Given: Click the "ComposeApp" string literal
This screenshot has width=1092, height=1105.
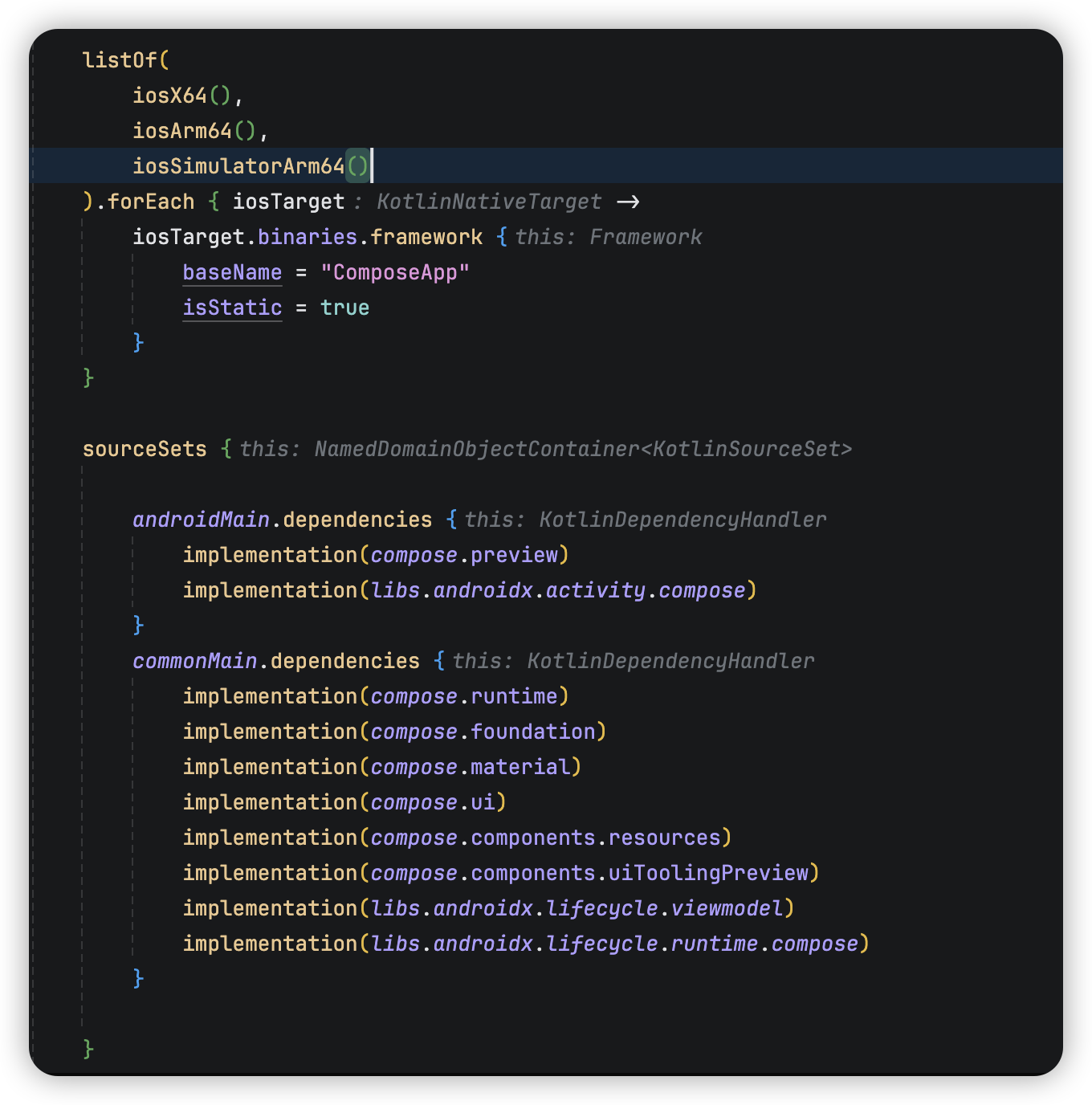Looking at the screenshot, I should point(394,272).
